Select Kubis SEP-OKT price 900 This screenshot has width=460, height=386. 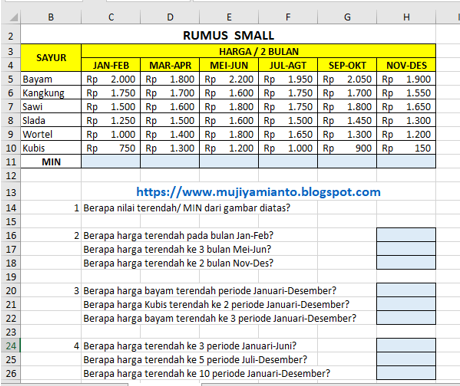(347, 148)
